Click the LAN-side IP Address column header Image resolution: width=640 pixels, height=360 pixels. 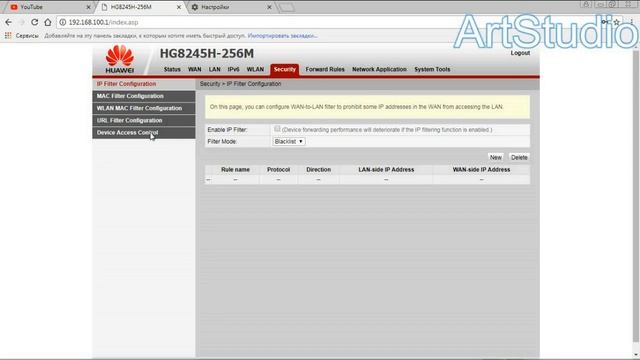(386, 169)
